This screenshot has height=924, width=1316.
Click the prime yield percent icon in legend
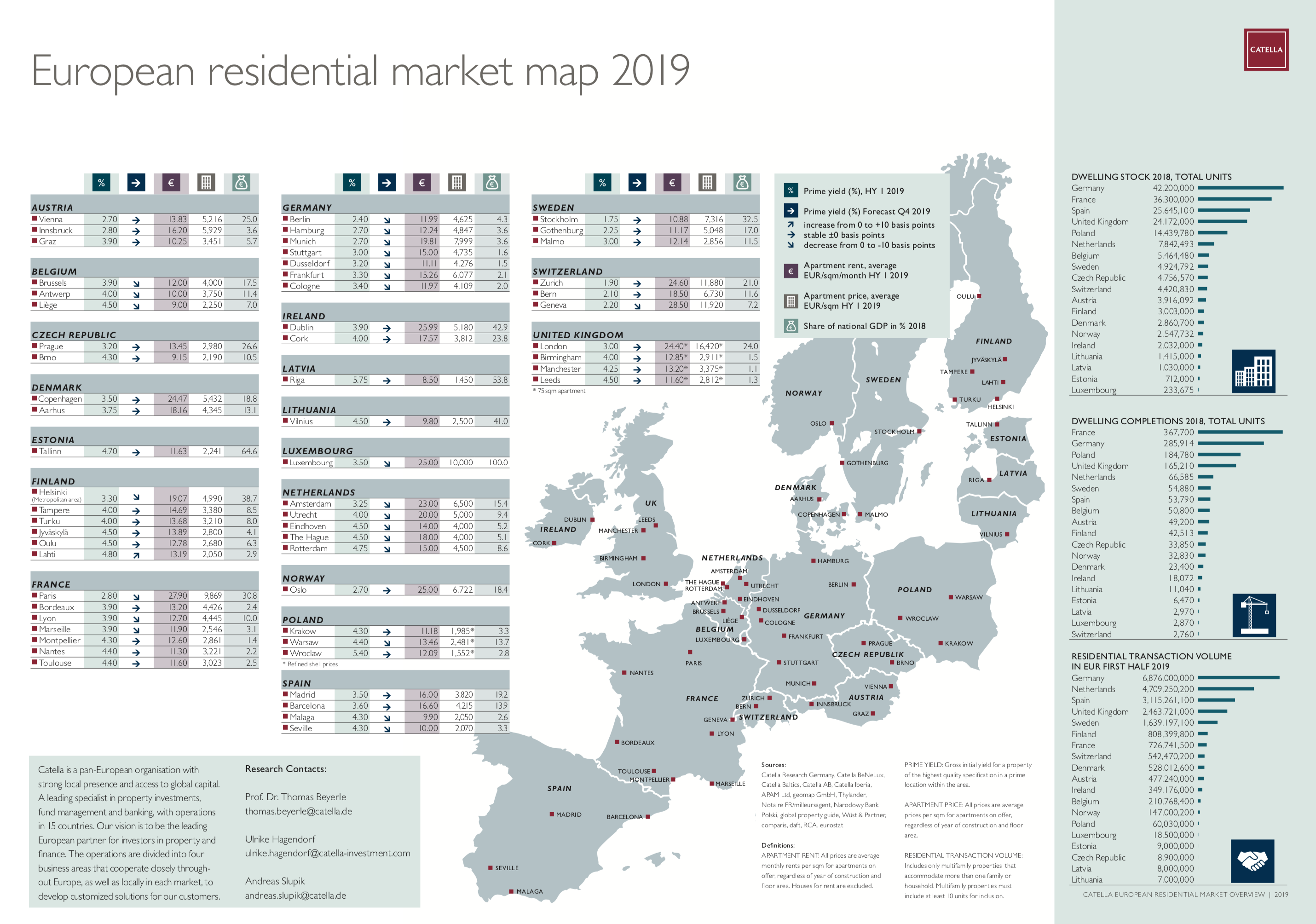pos(791,191)
